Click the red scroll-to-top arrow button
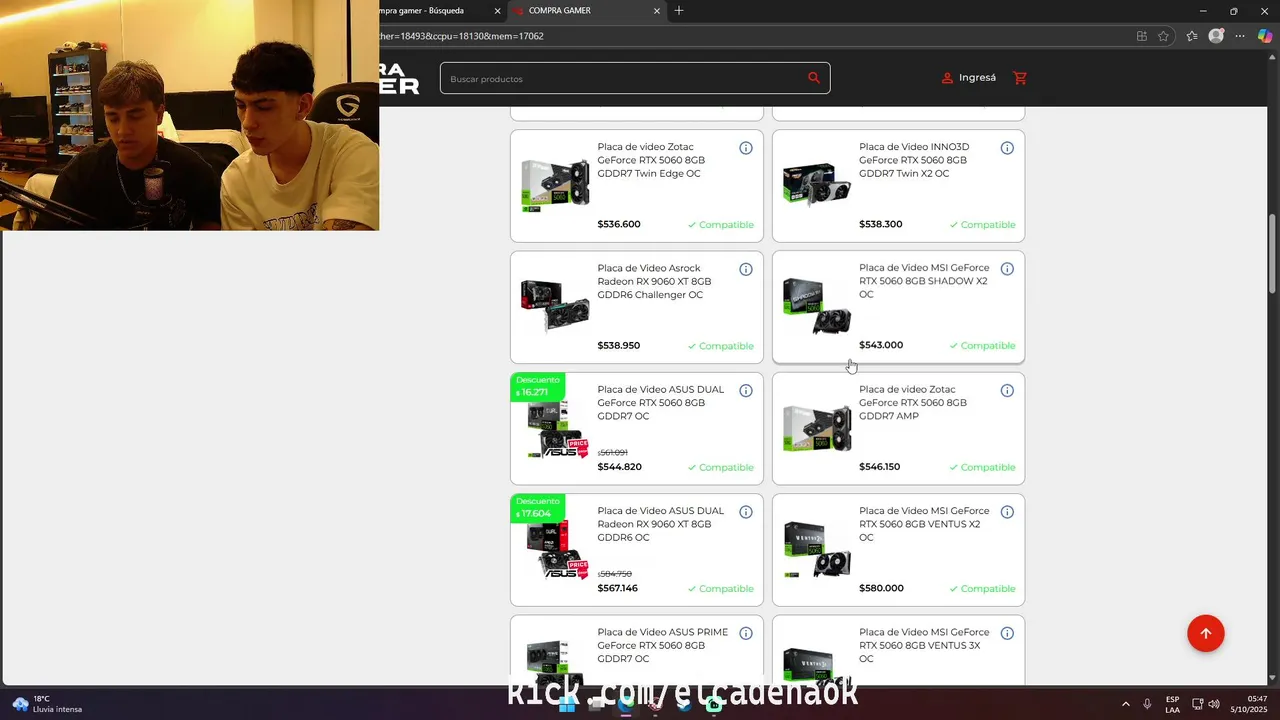Screen dimensions: 1280x720 1205,633
